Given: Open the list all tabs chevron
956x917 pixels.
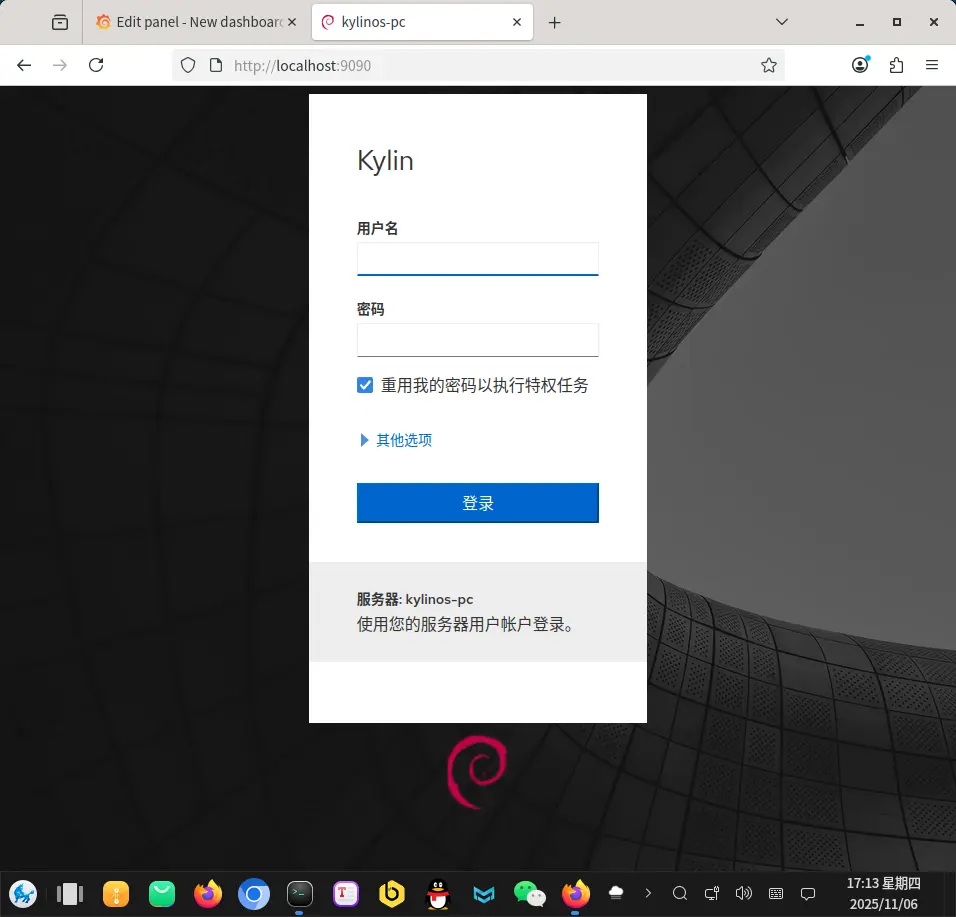Looking at the screenshot, I should tap(782, 22).
